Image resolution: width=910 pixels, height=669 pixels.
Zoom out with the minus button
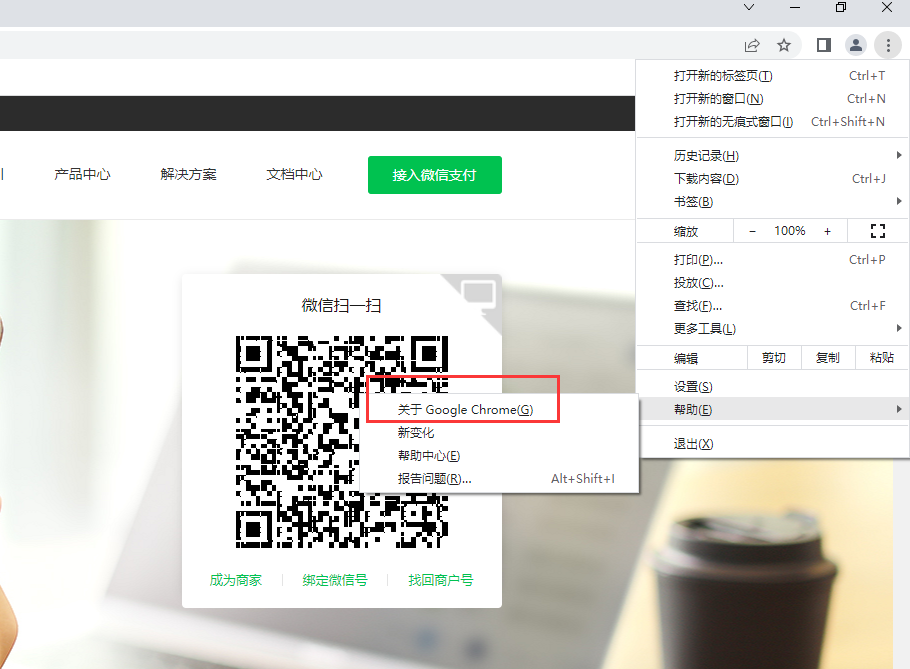pyautogui.click(x=752, y=231)
